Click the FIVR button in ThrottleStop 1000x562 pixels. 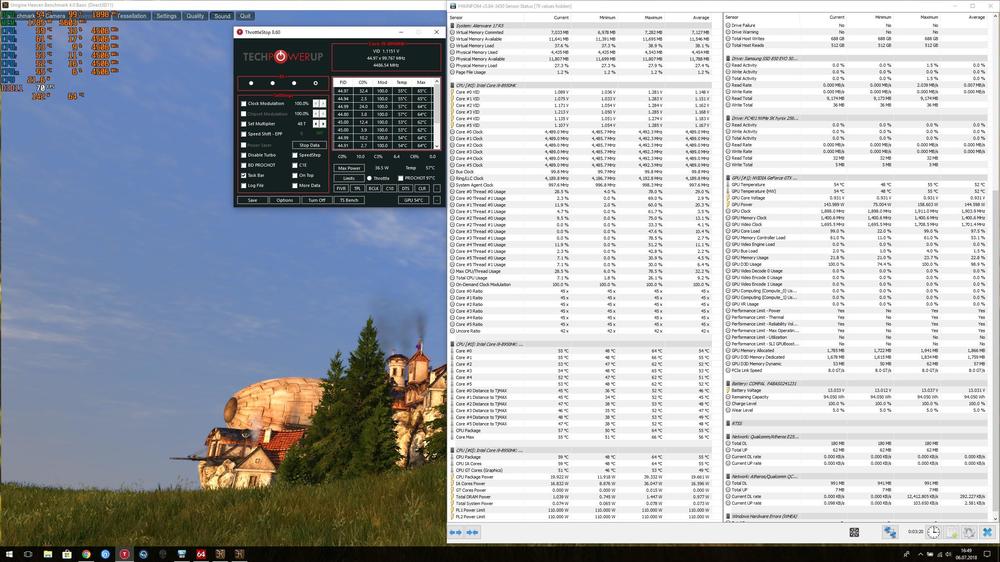tap(341, 188)
